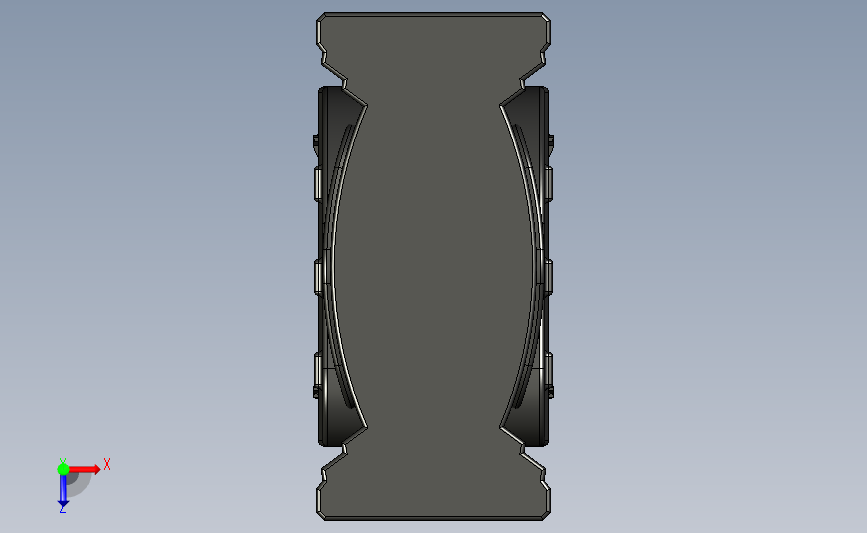Select the lower tab on the right rail
Viewport: 867px width, 533px height.
click(549, 369)
